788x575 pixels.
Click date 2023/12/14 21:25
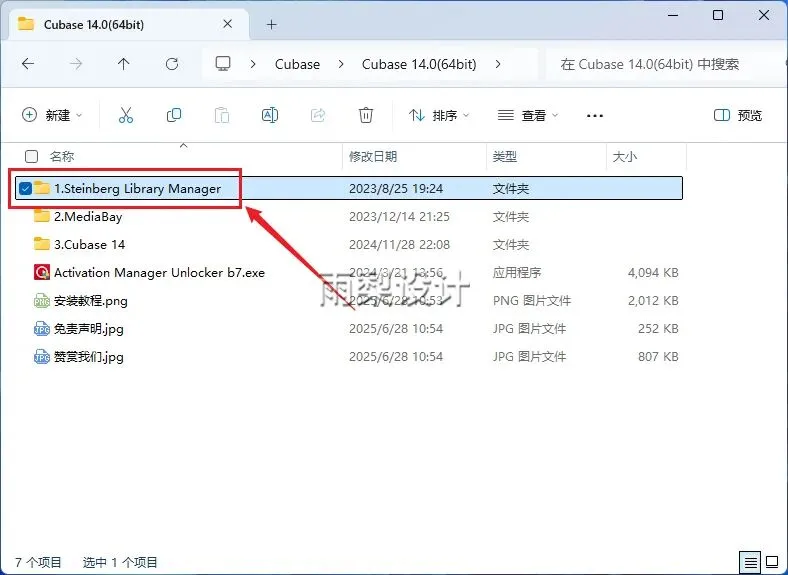[x=400, y=217]
